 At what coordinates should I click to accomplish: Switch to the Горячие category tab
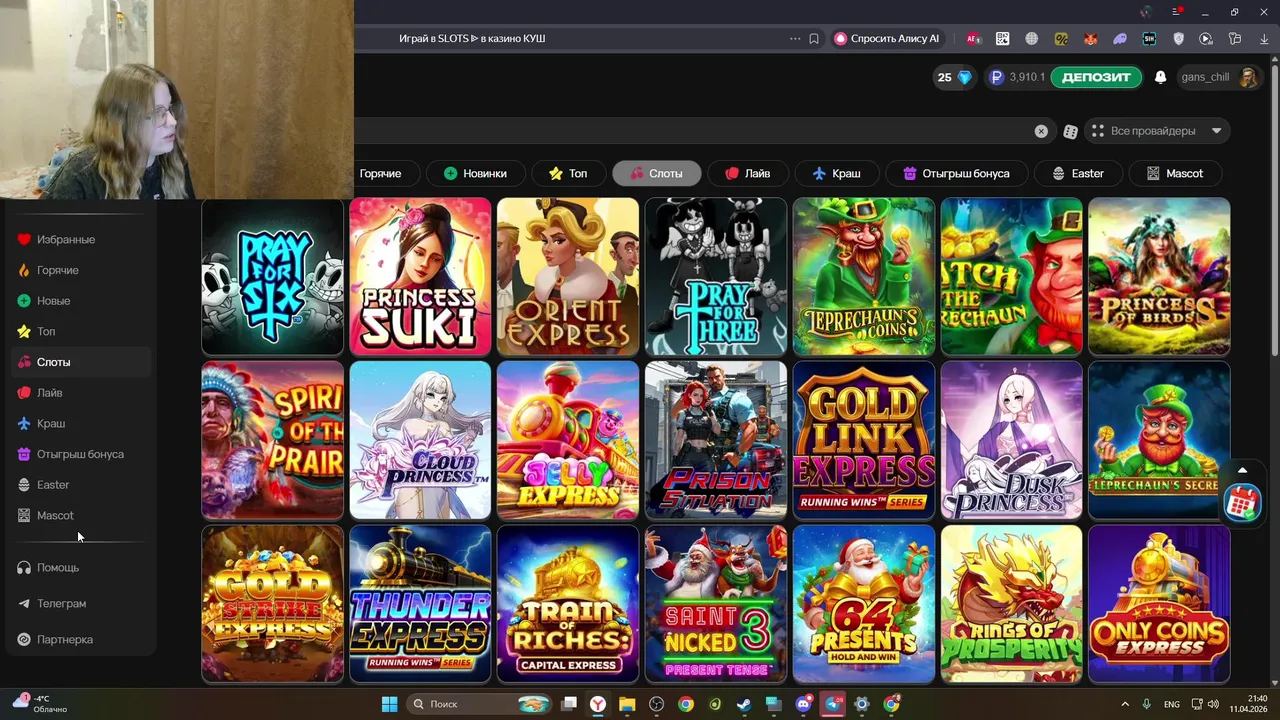(x=380, y=173)
